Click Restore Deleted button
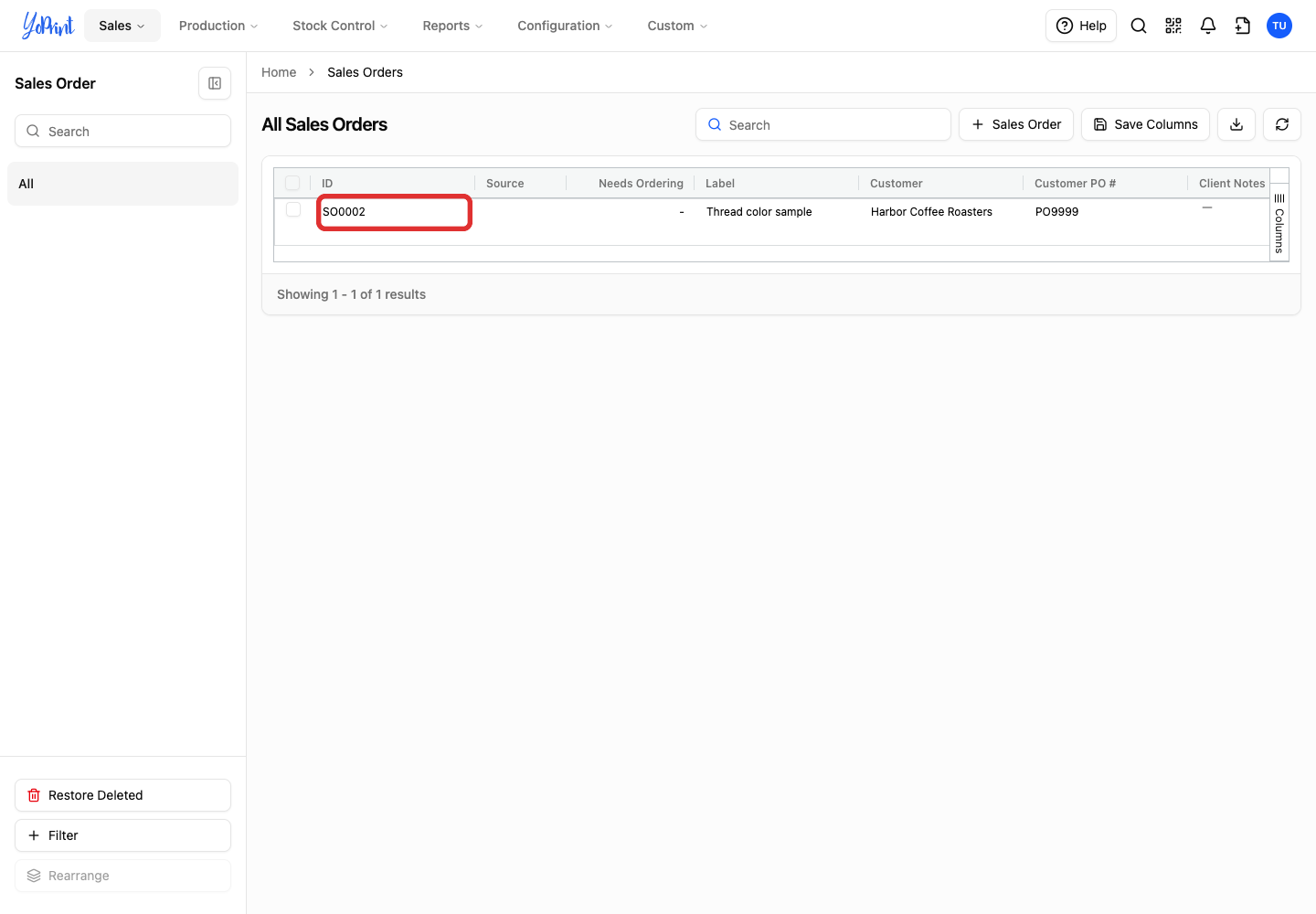Screen dimensions: 1316x914 (x=122, y=795)
